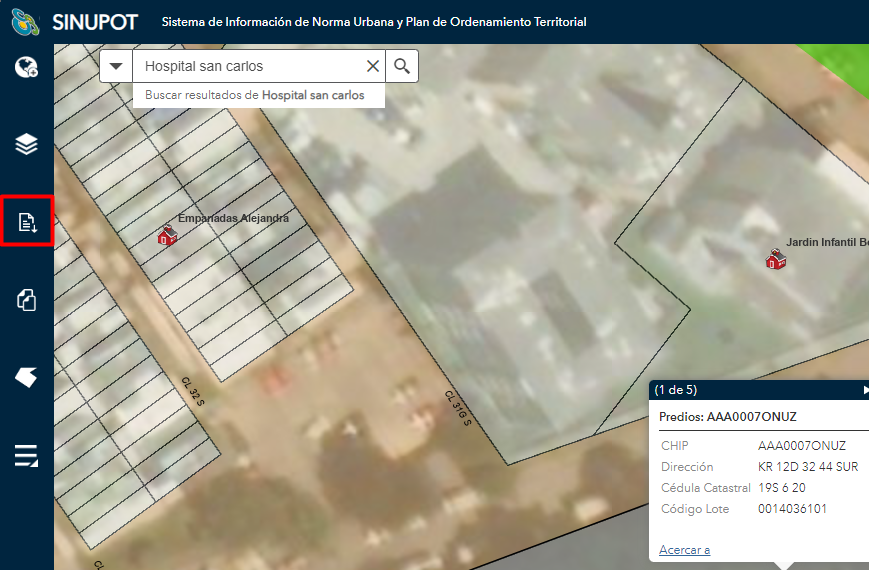The height and width of the screenshot is (570, 869).
Task: Click the 'Hospital san carlos' search field
Action: 250,66
